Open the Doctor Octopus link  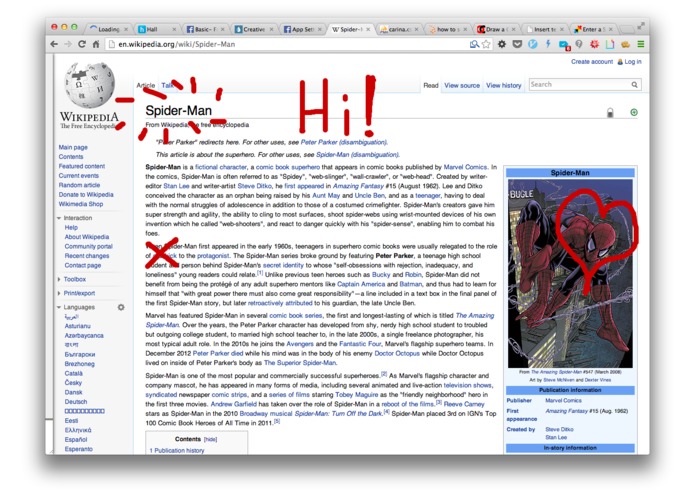pos(397,353)
